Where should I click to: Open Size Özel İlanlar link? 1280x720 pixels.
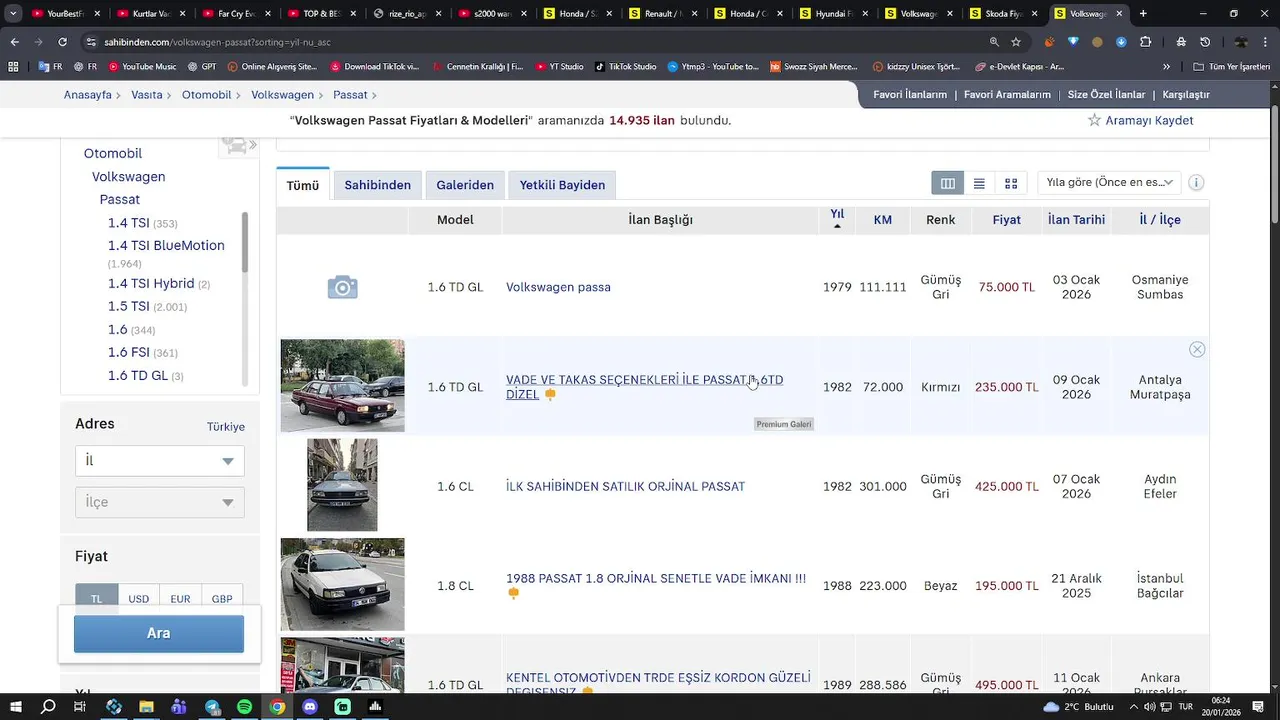point(1106,95)
